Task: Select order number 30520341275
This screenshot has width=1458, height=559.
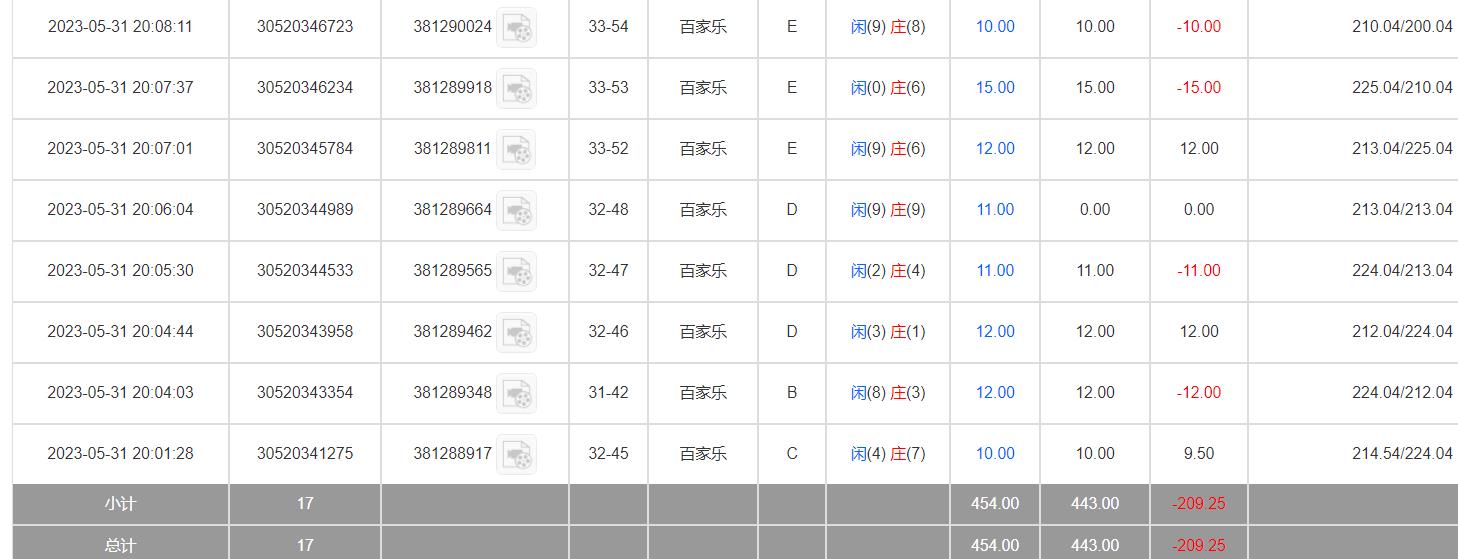Action: click(x=305, y=454)
